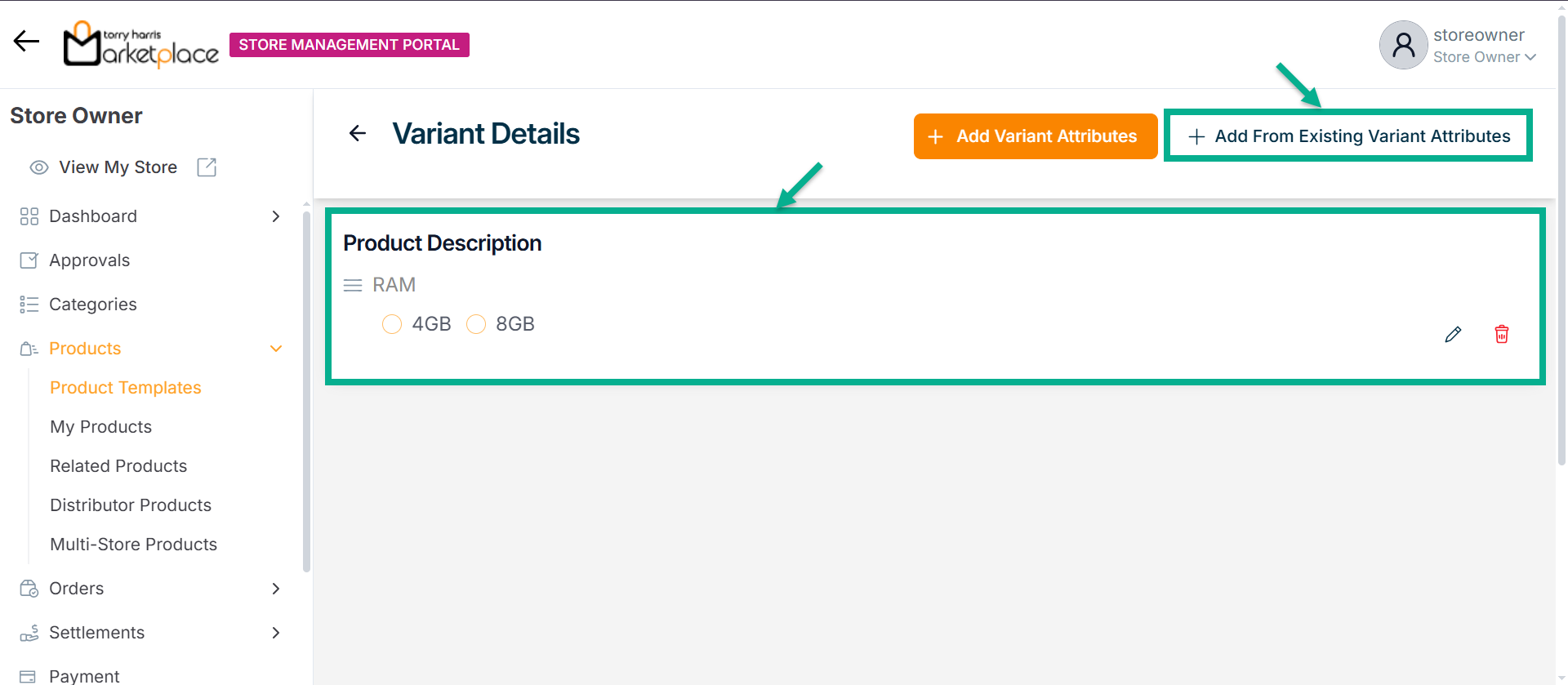
Task: Click Add From Existing Variant Attributes
Action: [x=1348, y=136]
